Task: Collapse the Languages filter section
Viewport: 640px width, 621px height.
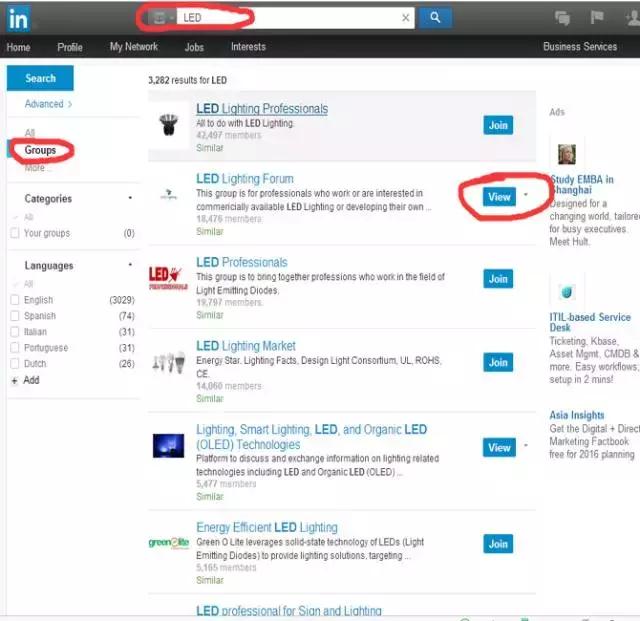Action: pyautogui.click(x=130, y=265)
